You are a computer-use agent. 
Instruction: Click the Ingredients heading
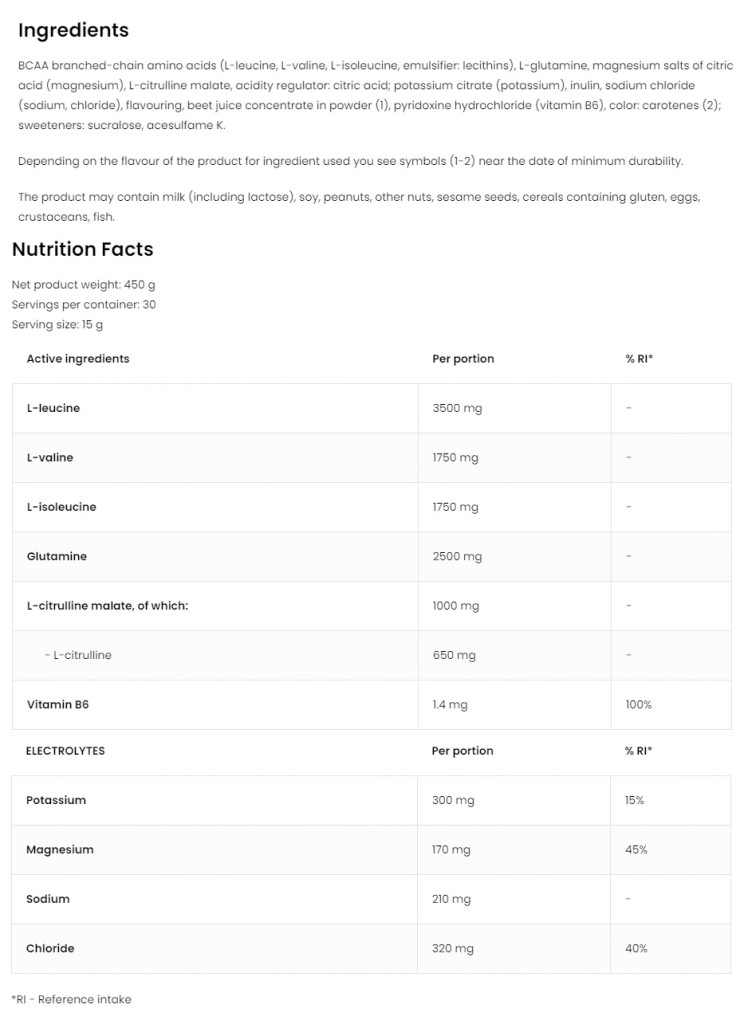[73, 31]
